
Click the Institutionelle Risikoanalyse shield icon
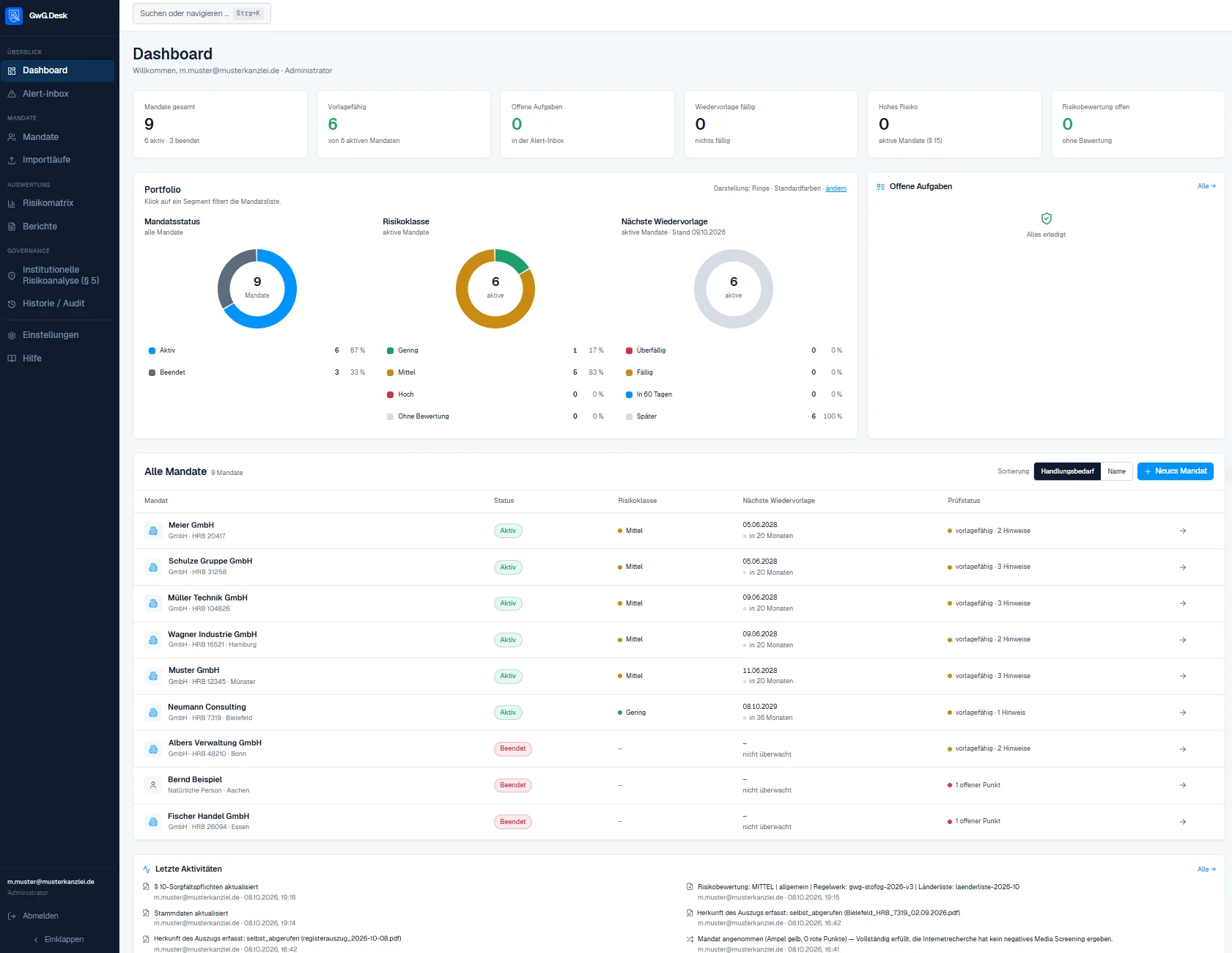[x=12, y=276]
